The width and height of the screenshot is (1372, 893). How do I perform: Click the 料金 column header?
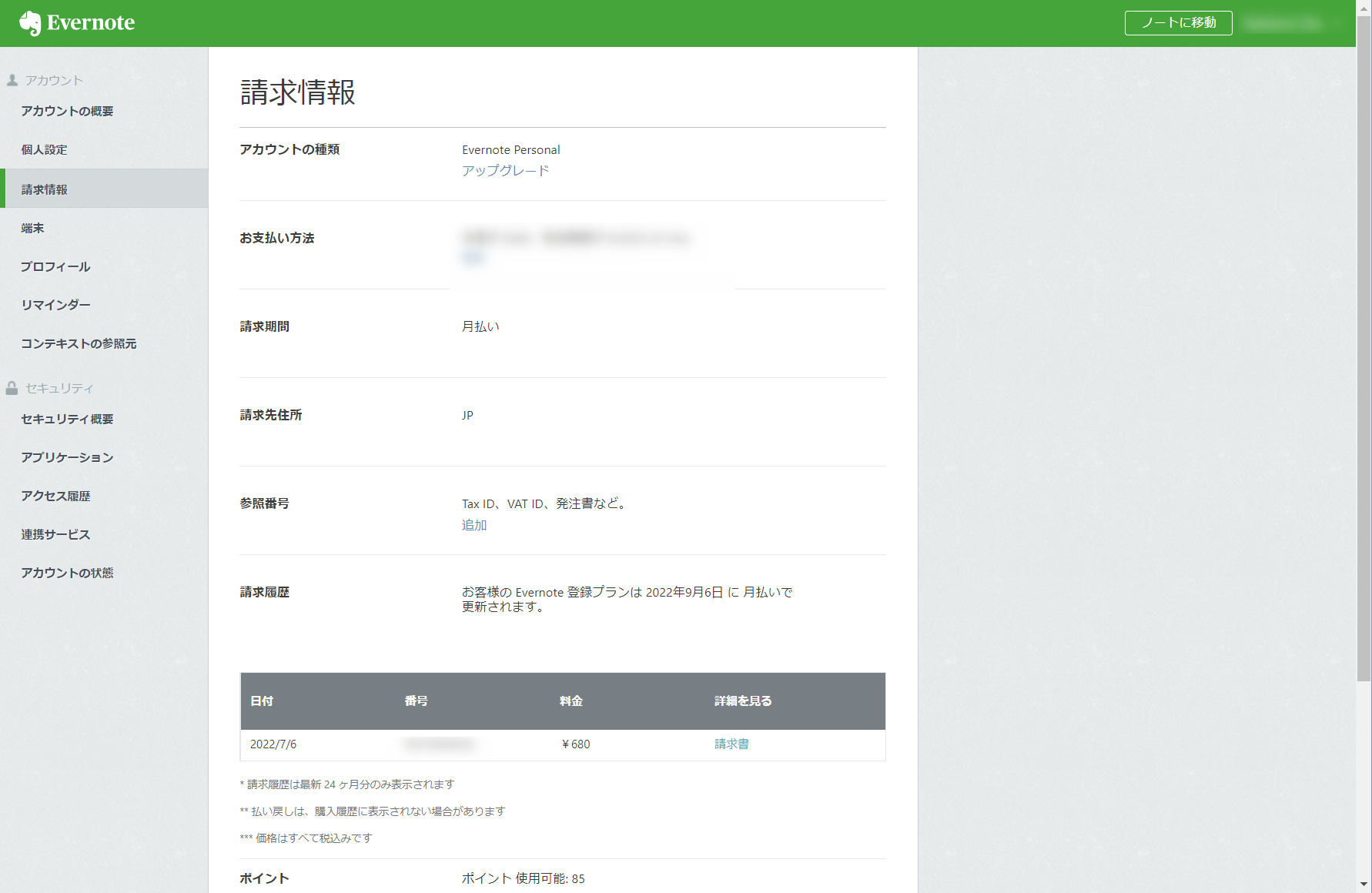point(571,701)
